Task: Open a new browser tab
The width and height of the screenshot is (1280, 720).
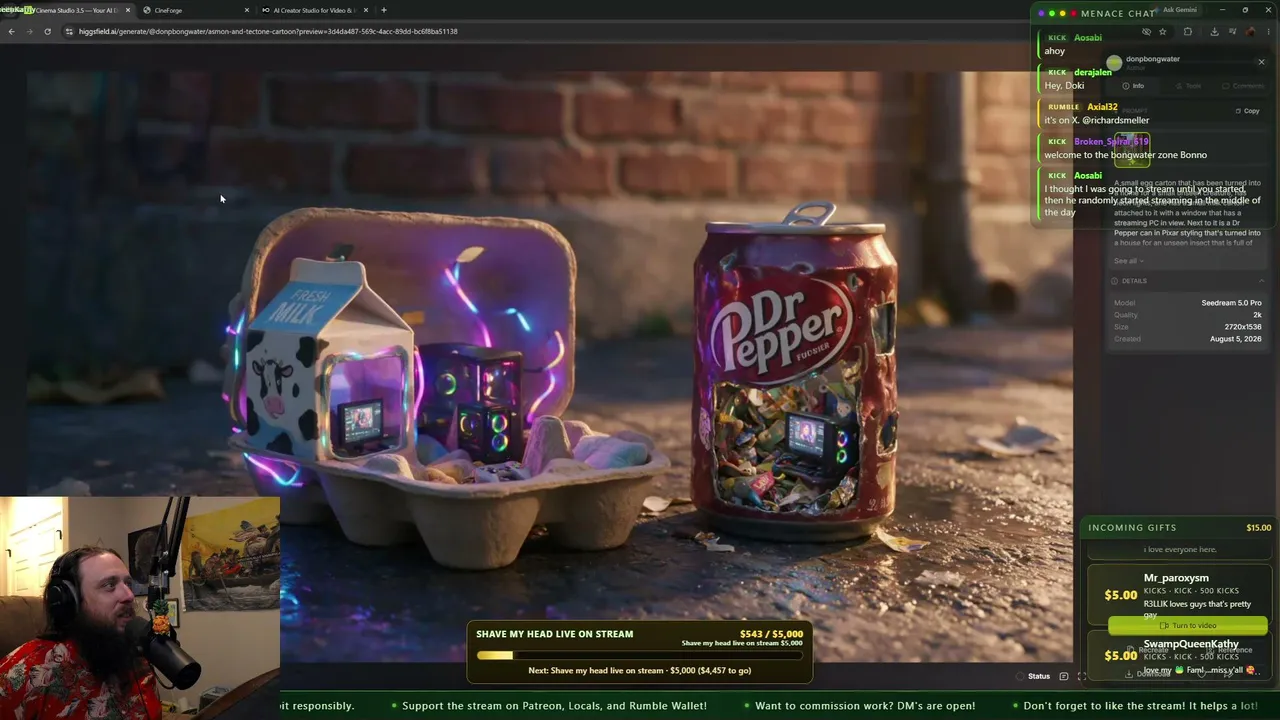Action: coord(384,10)
